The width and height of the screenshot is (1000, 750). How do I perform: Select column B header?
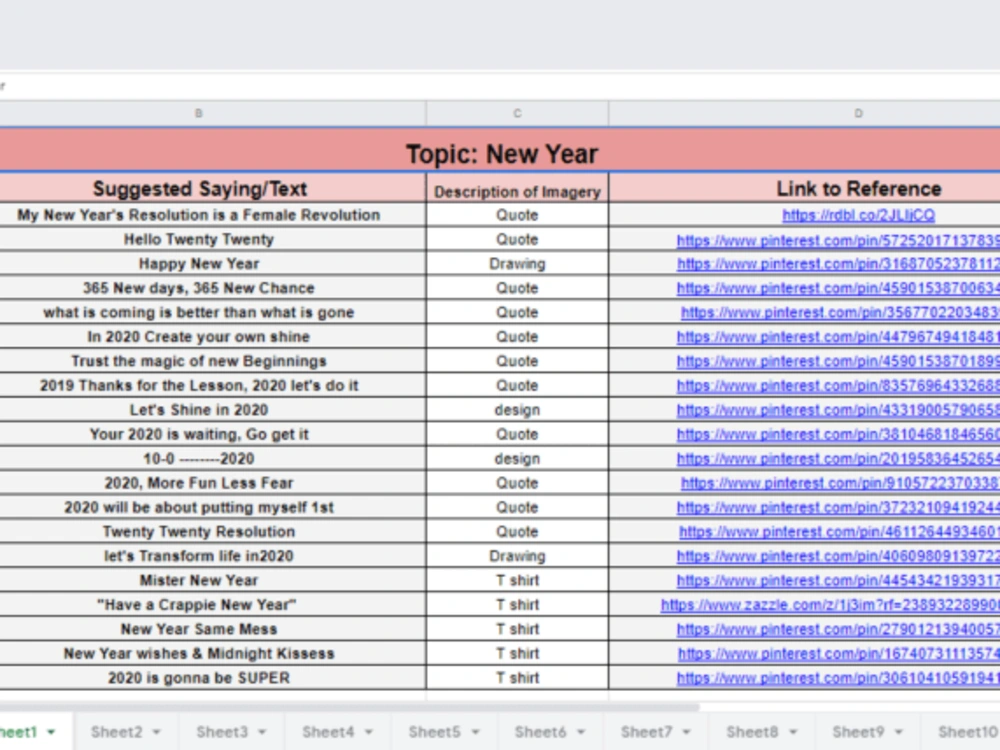(212, 114)
